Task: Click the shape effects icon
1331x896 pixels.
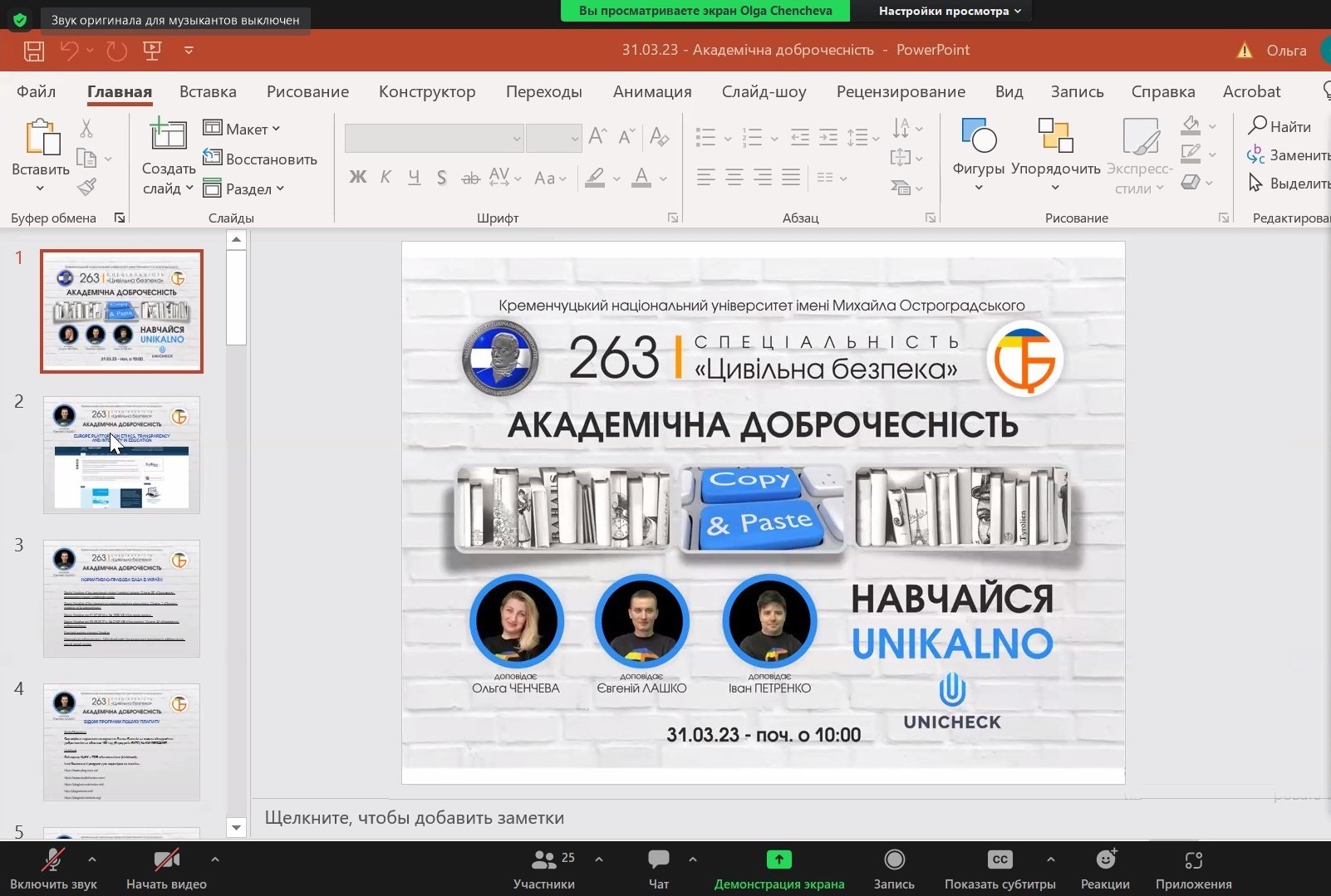Action: (x=1191, y=181)
